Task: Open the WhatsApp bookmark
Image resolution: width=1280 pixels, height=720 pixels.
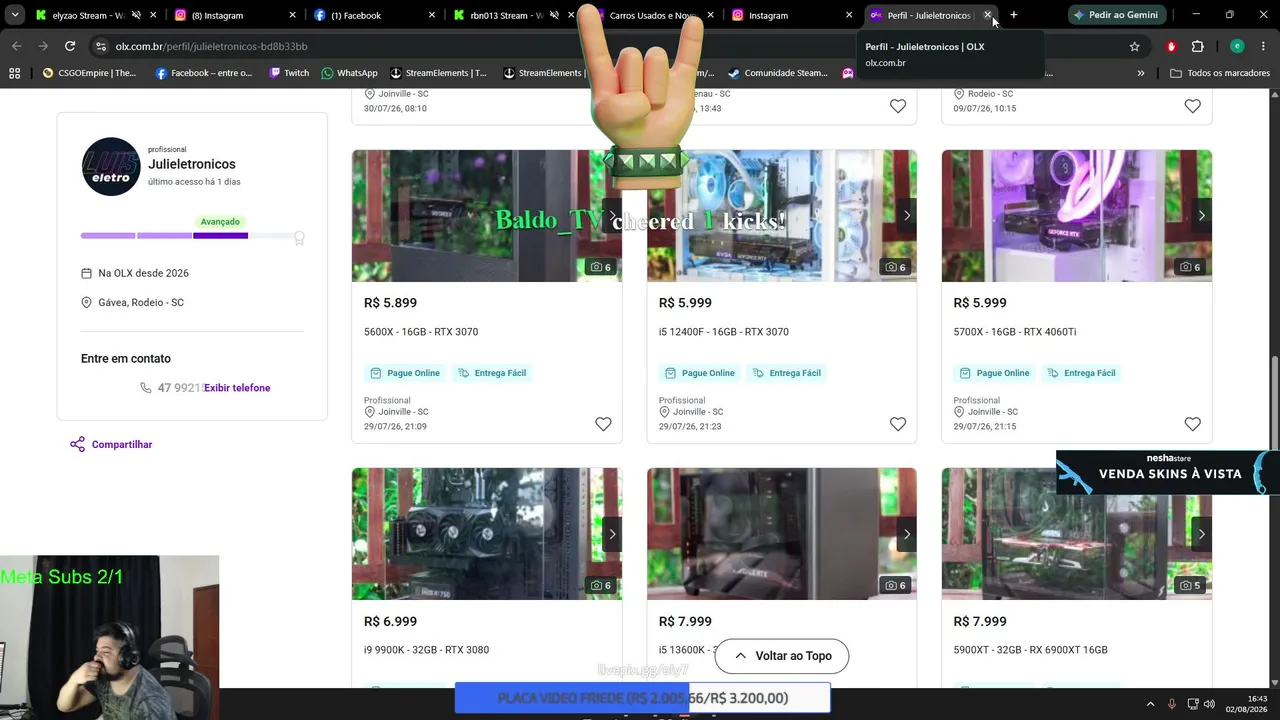Action: pos(349,73)
